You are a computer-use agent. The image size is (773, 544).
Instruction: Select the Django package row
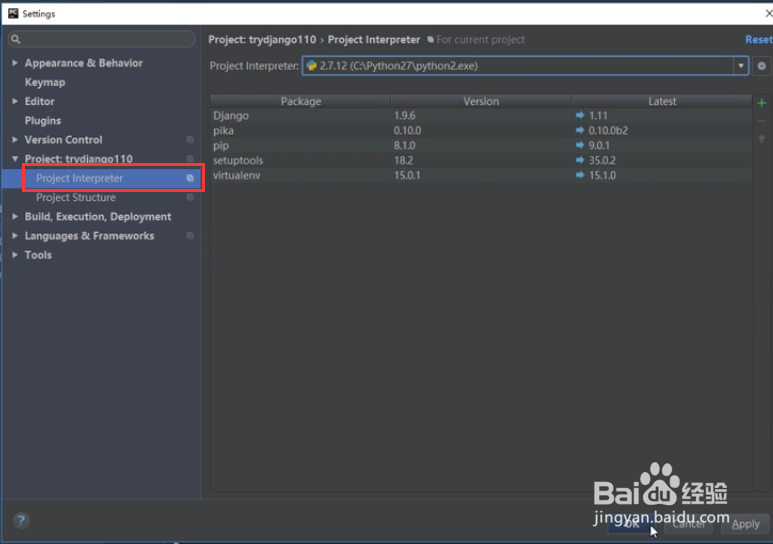coord(481,115)
